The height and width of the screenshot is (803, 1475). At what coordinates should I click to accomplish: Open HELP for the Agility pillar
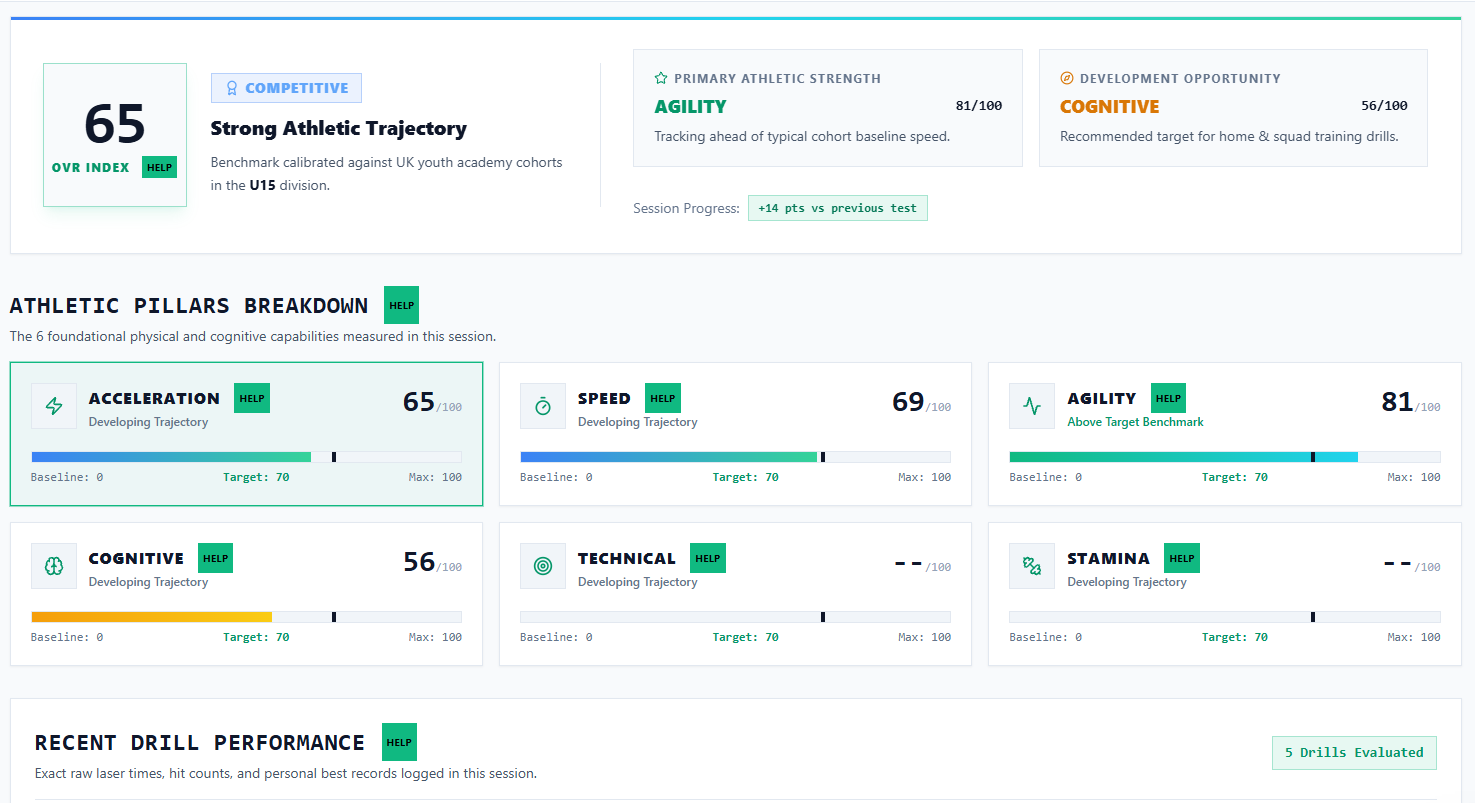tap(1168, 398)
